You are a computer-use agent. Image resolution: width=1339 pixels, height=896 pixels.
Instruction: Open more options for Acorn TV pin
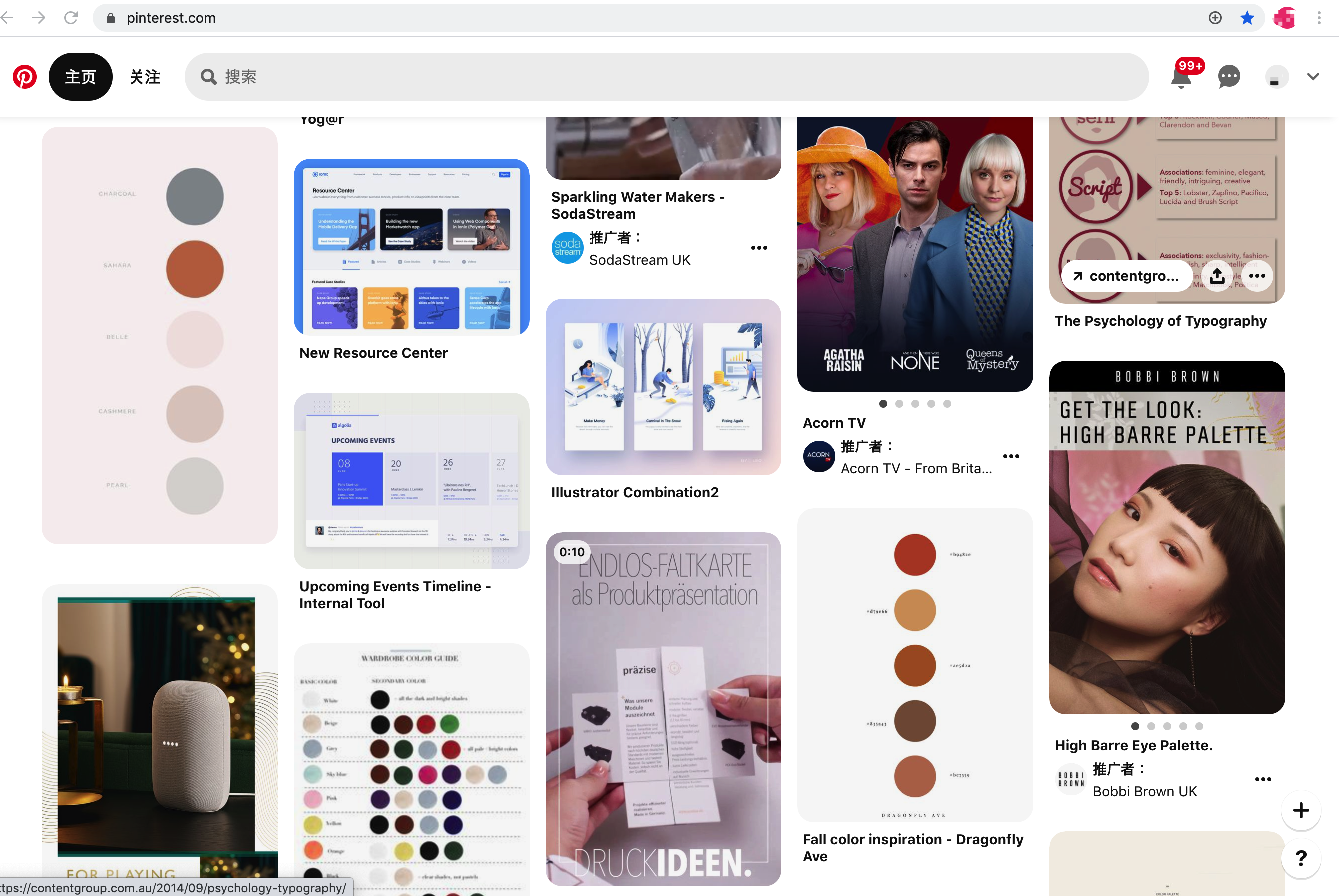point(1012,456)
